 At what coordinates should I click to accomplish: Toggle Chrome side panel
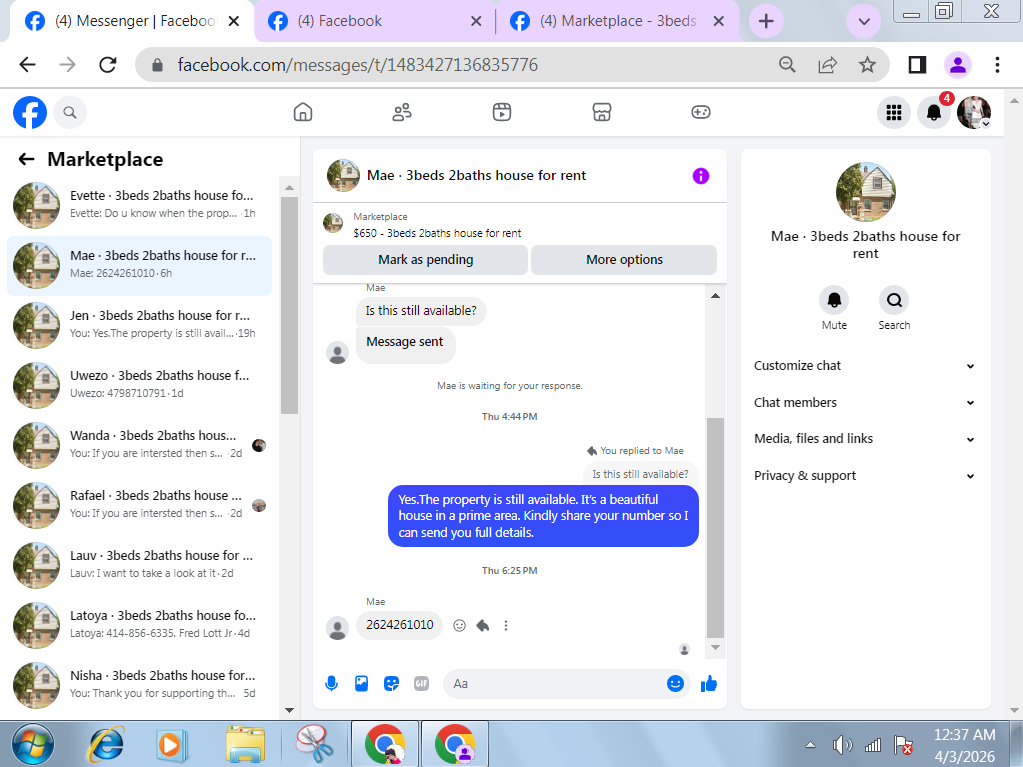point(917,65)
